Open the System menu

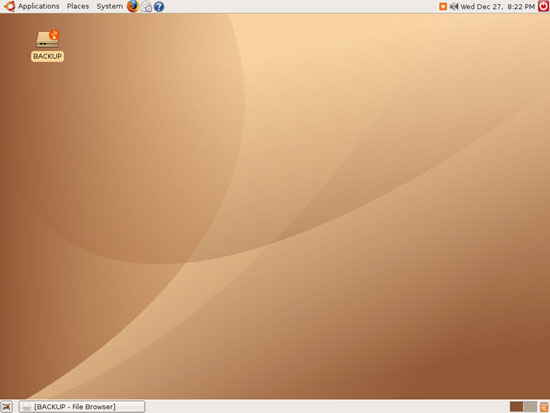pos(109,6)
